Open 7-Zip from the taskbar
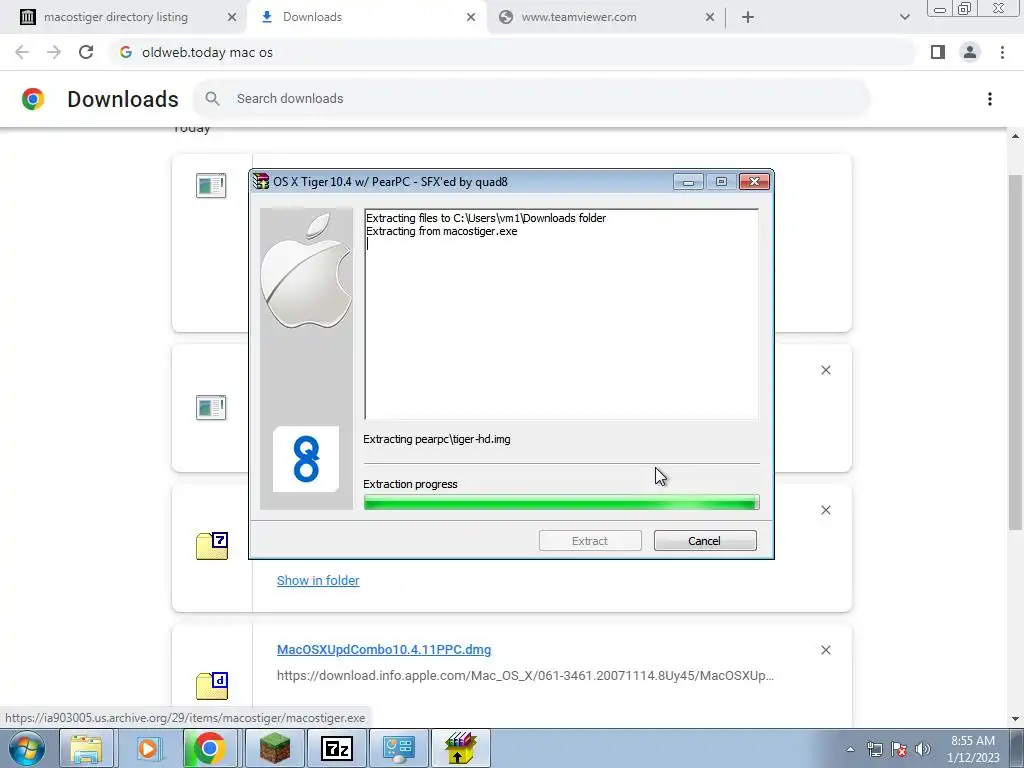This screenshot has width=1024, height=768. [337, 748]
